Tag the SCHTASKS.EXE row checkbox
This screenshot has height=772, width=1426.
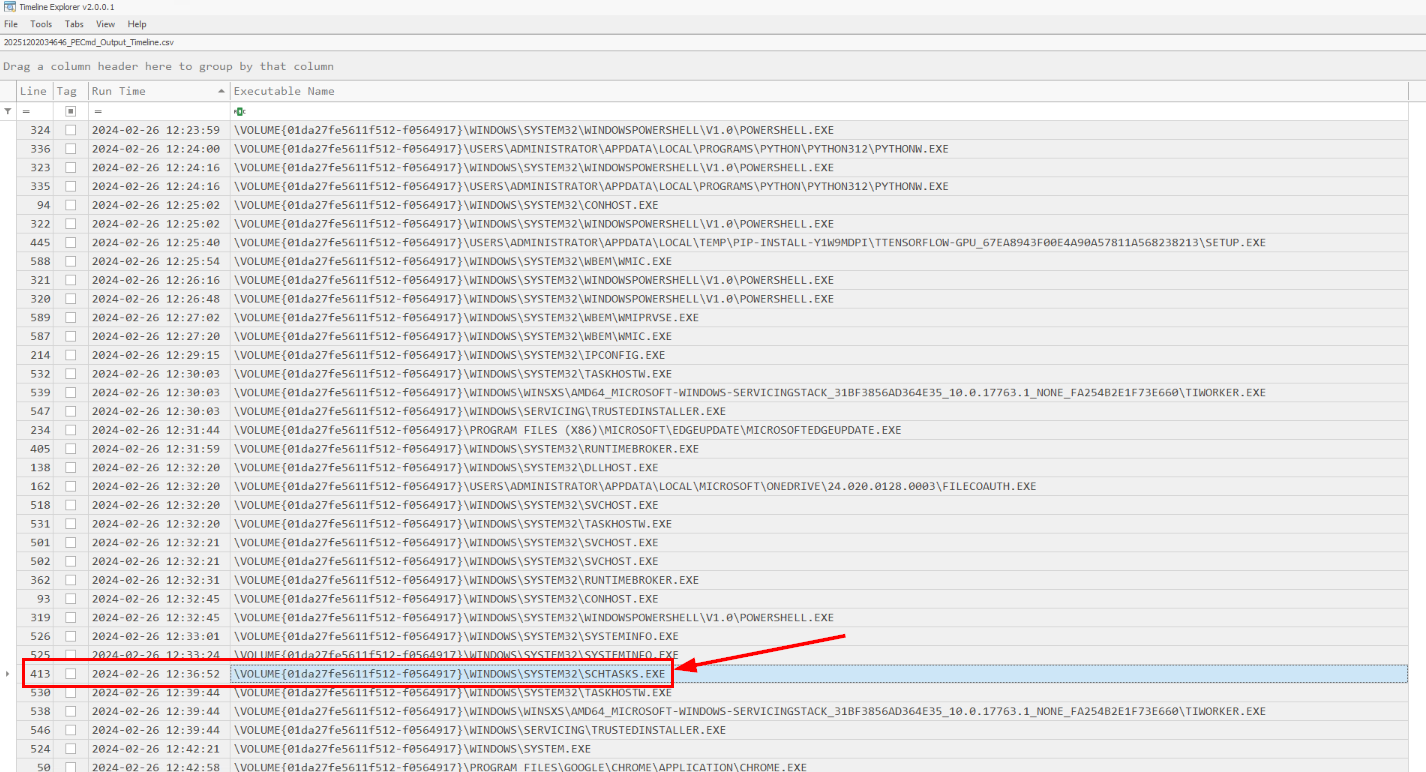pos(70,674)
